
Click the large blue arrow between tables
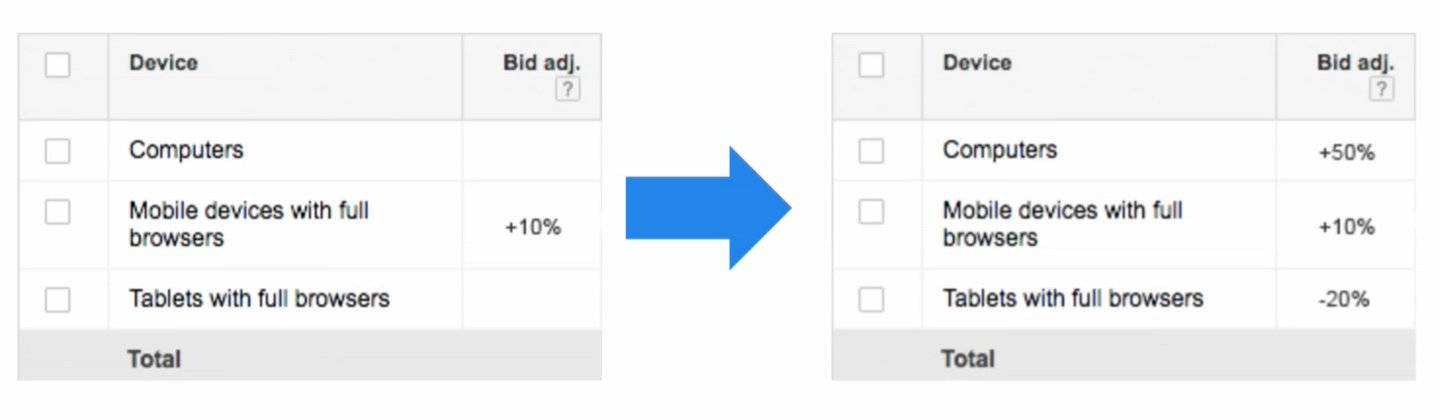tap(708, 208)
